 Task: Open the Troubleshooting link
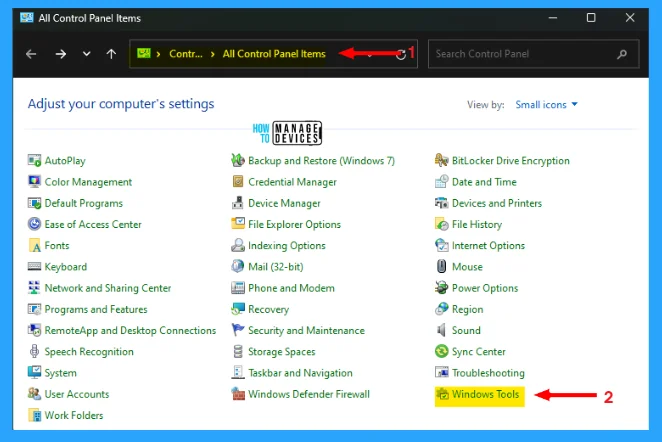488,373
